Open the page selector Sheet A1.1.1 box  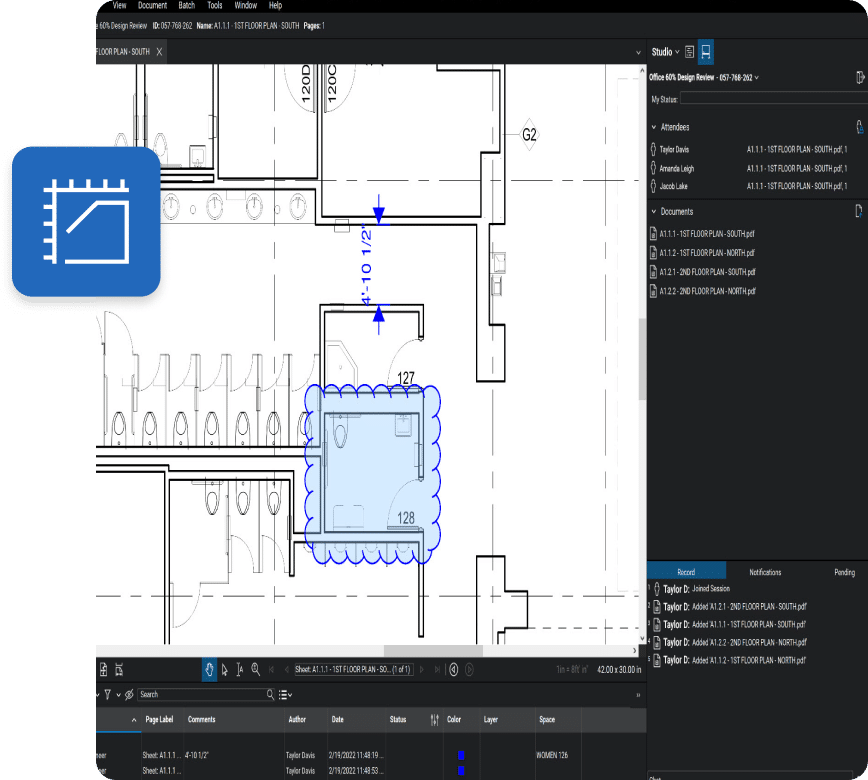354,670
